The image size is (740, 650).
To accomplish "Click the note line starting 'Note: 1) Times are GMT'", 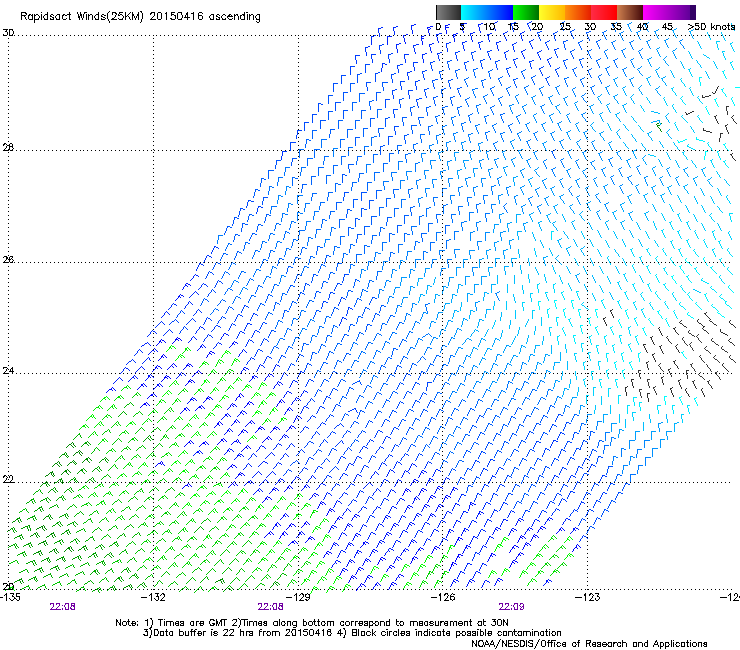I will 312,623.
